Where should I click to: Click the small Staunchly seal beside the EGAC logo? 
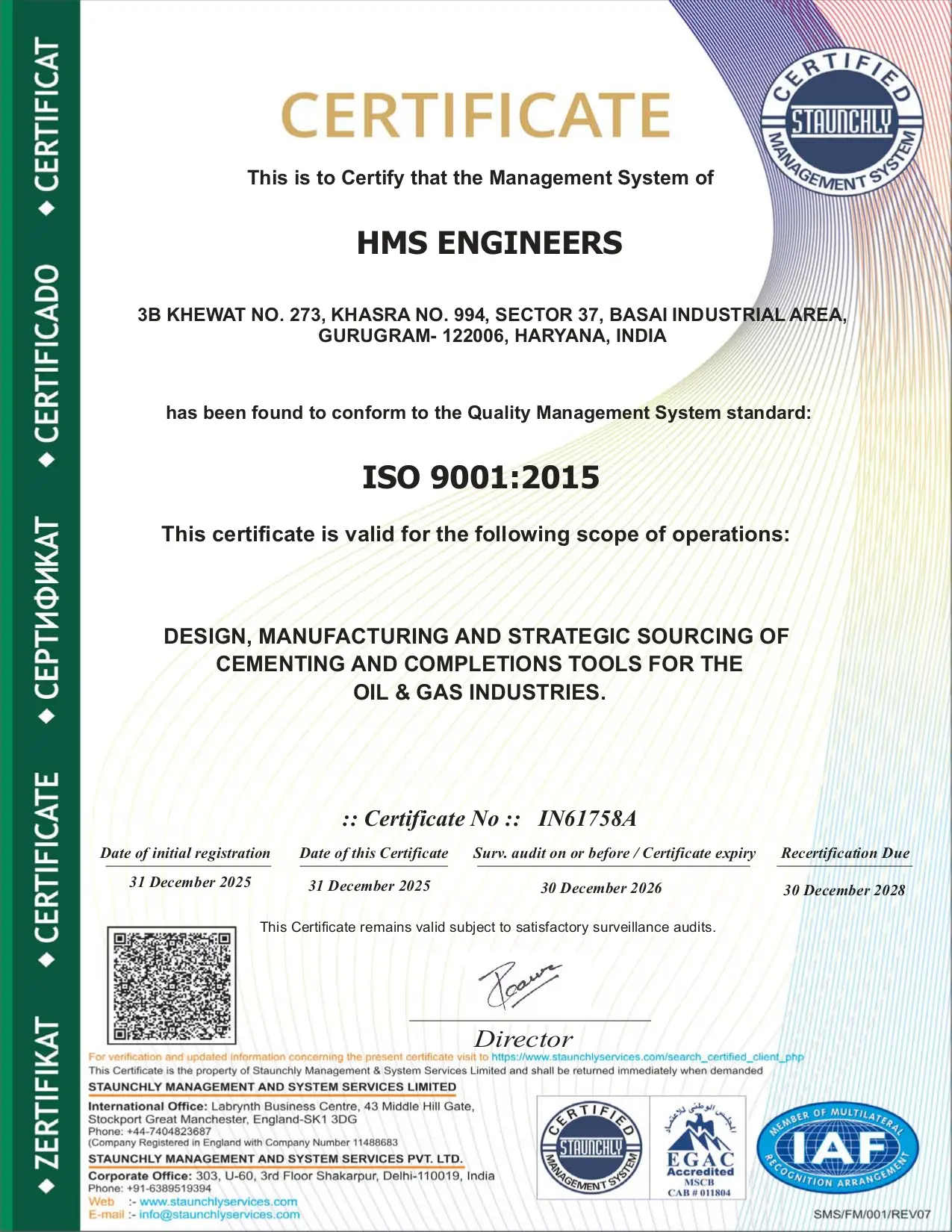(591, 1148)
